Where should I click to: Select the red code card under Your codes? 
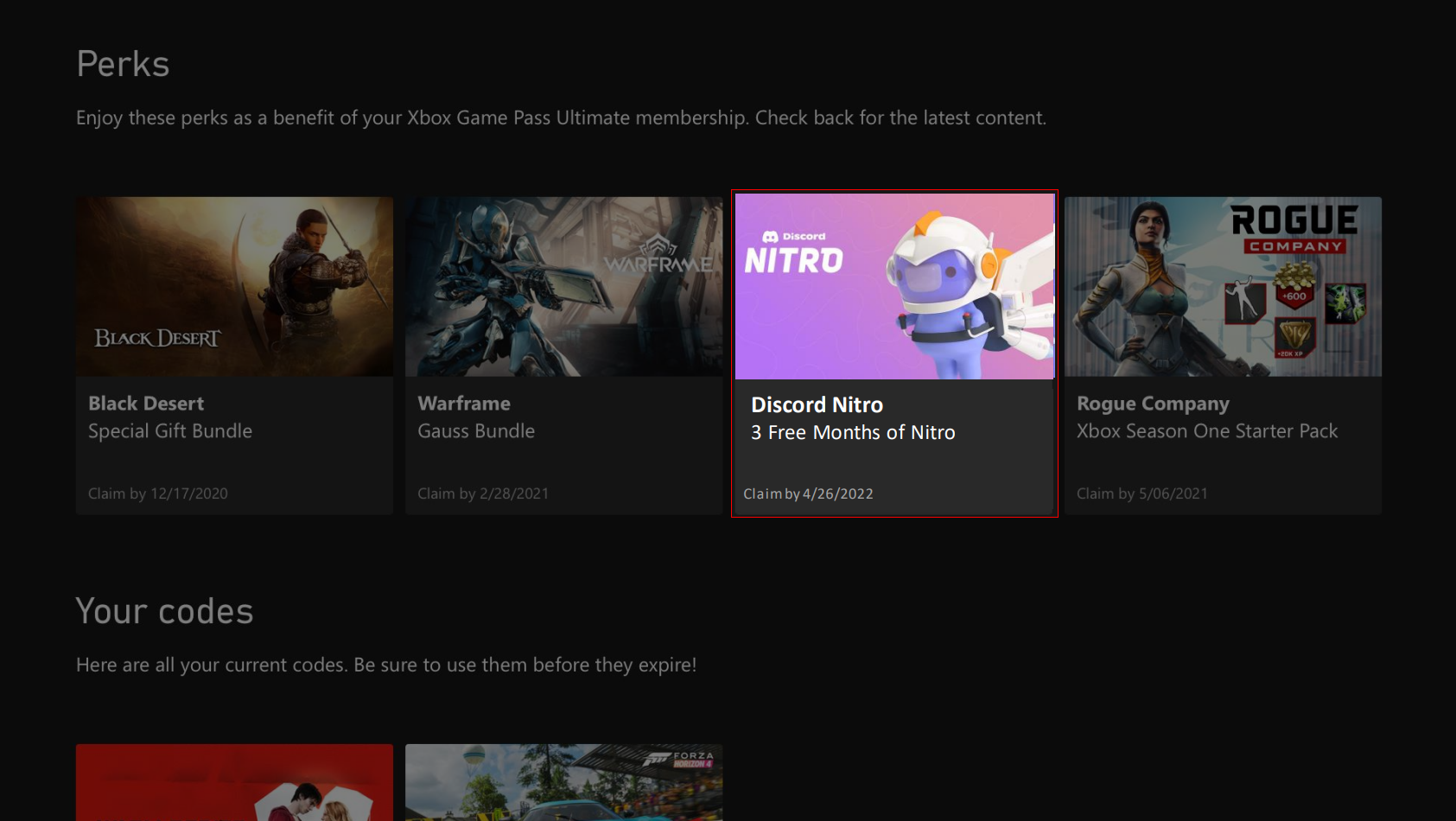[234, 782]
